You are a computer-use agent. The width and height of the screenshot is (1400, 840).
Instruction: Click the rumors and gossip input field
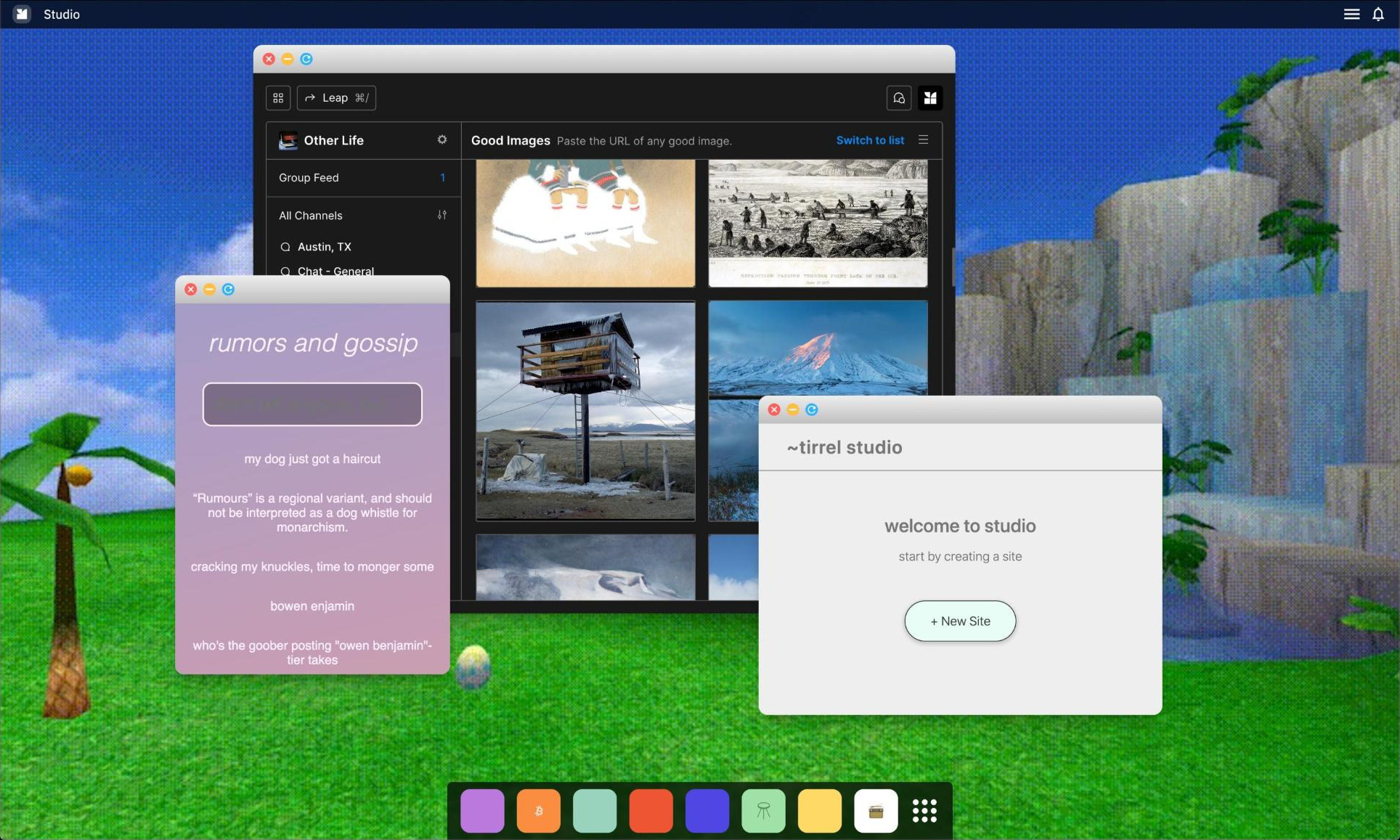[x=312, y=404]
